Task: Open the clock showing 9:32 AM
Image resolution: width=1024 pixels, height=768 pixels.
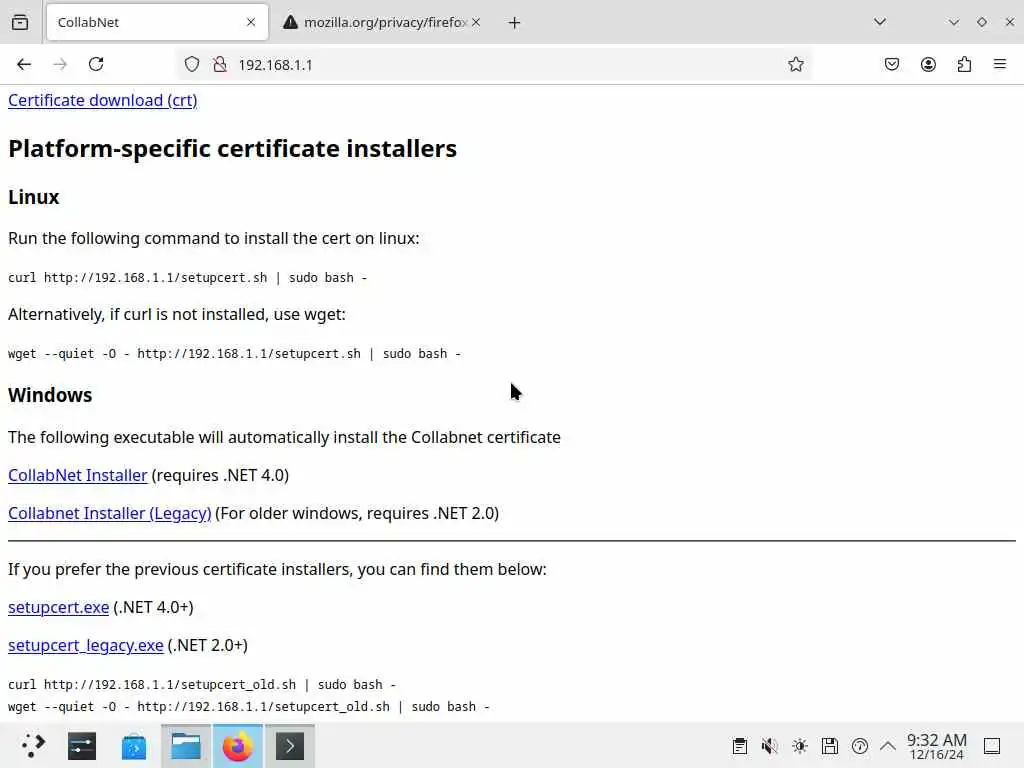Action: coord(936,746)
